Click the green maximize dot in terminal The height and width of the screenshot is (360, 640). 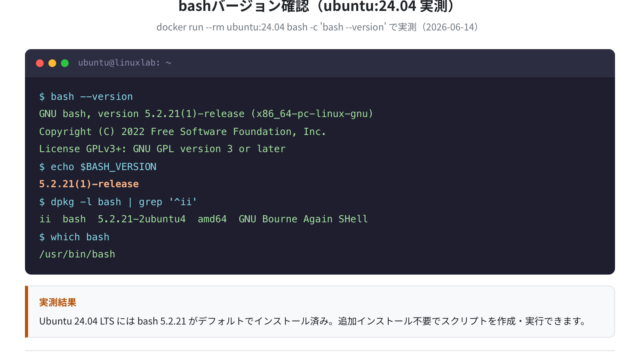[x=64, y=63]
